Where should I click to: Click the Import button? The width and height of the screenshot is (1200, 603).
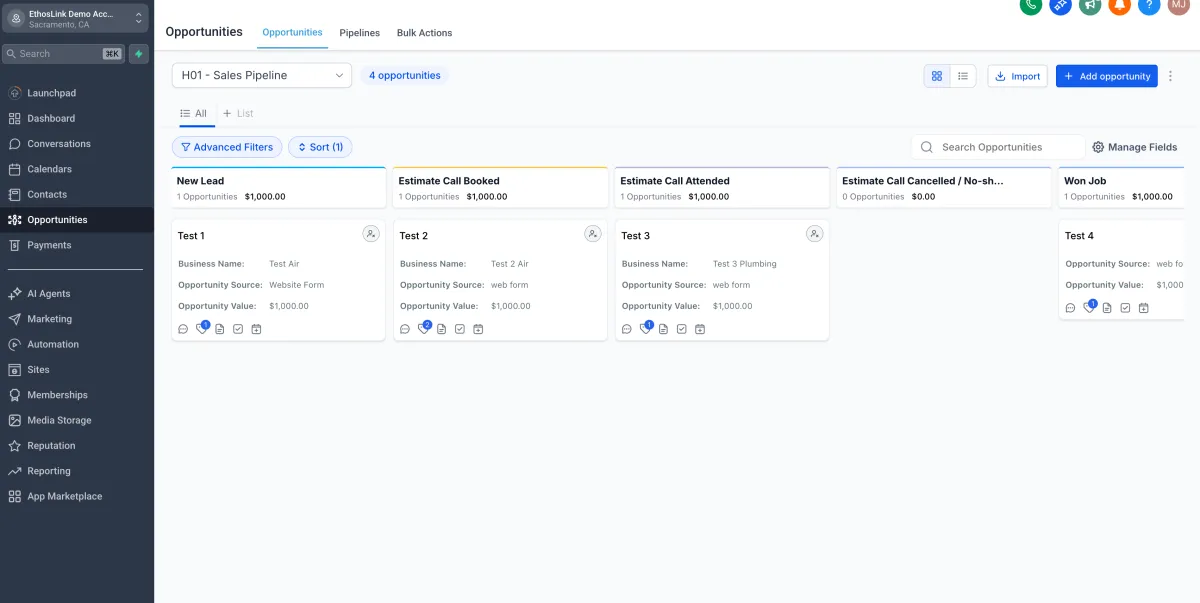(1017, 76)
